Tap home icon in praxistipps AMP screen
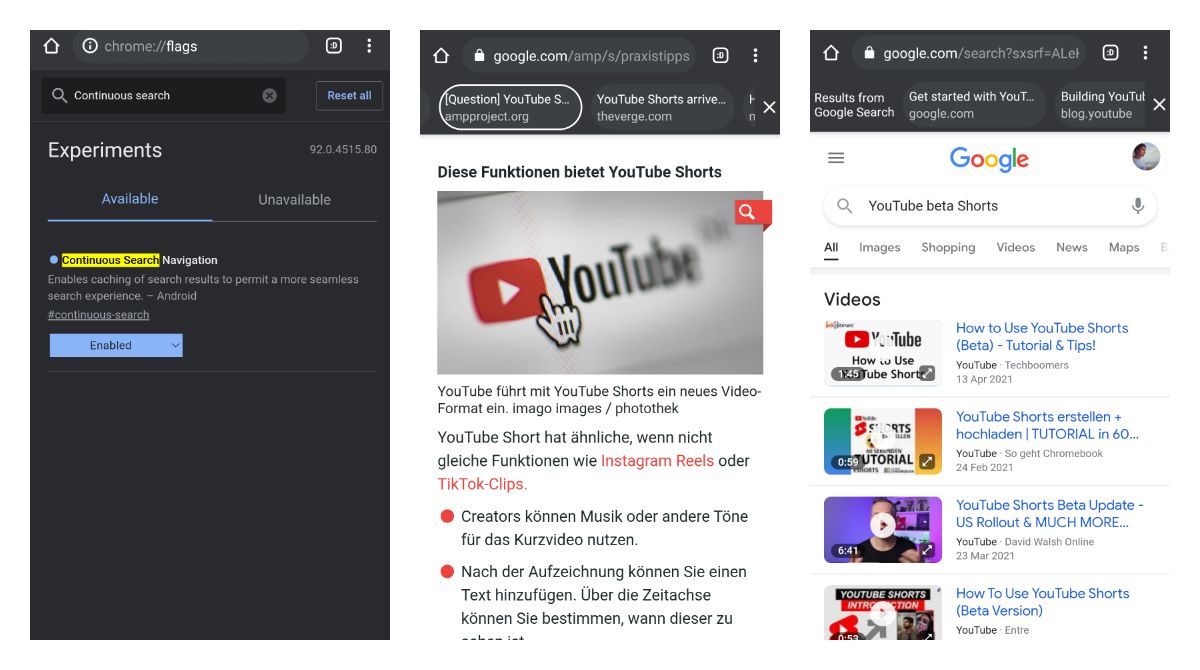 click(x=441, y=56)
